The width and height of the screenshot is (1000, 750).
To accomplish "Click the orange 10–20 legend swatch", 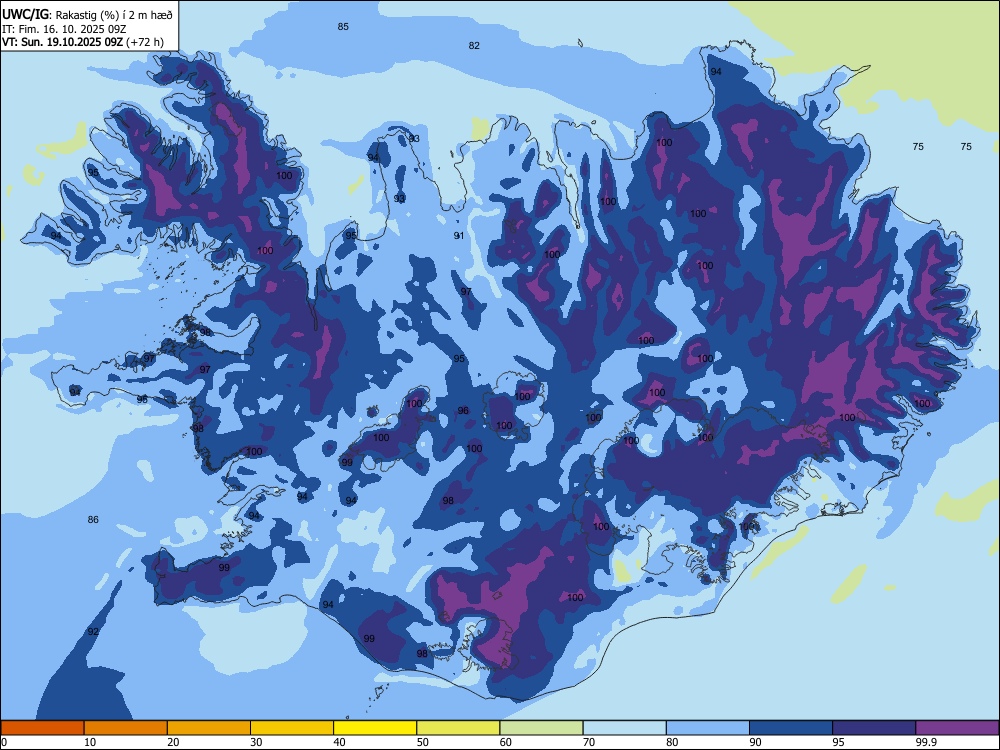I will [126, 728].
